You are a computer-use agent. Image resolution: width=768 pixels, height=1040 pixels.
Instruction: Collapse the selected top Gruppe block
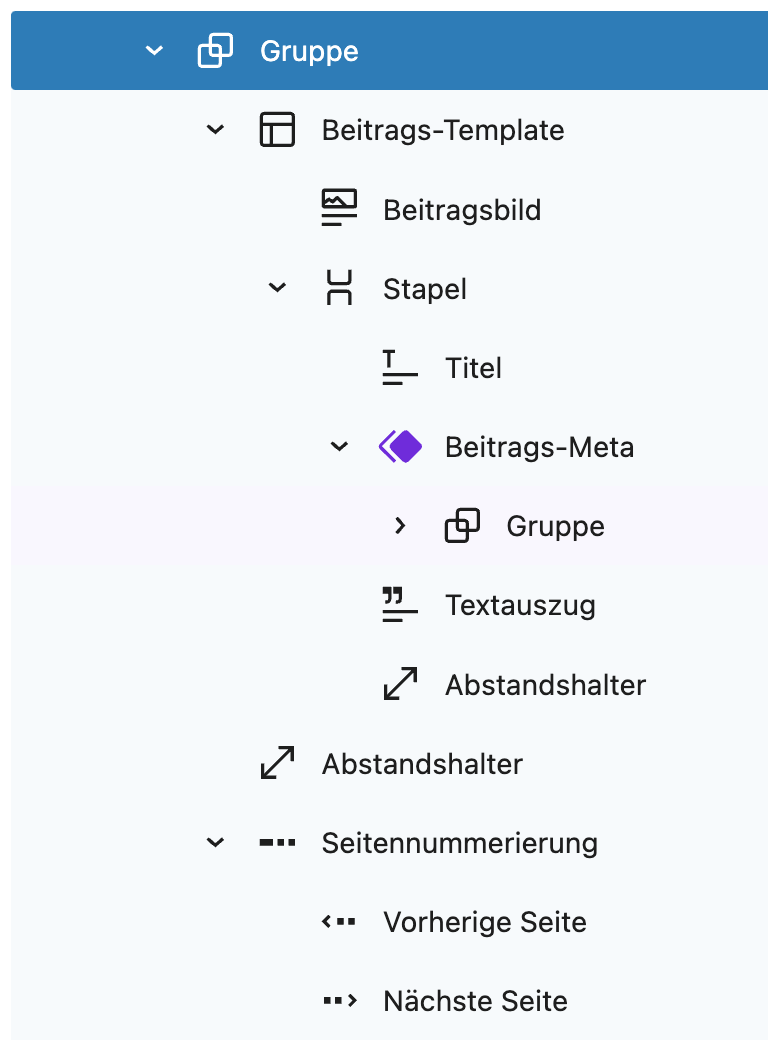tap(154, 50)
